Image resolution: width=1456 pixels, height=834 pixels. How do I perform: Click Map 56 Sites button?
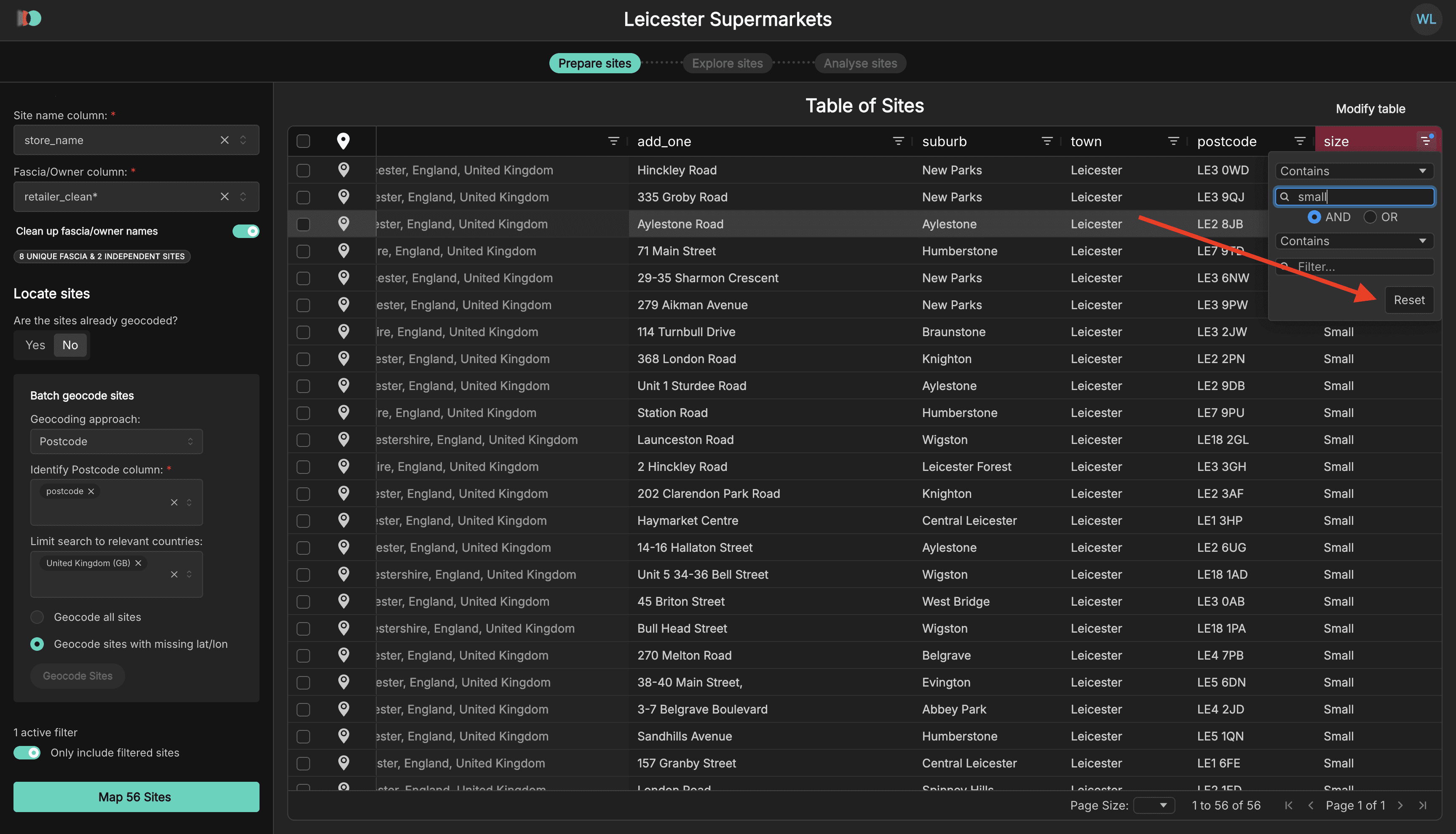[x=136, y=797]
